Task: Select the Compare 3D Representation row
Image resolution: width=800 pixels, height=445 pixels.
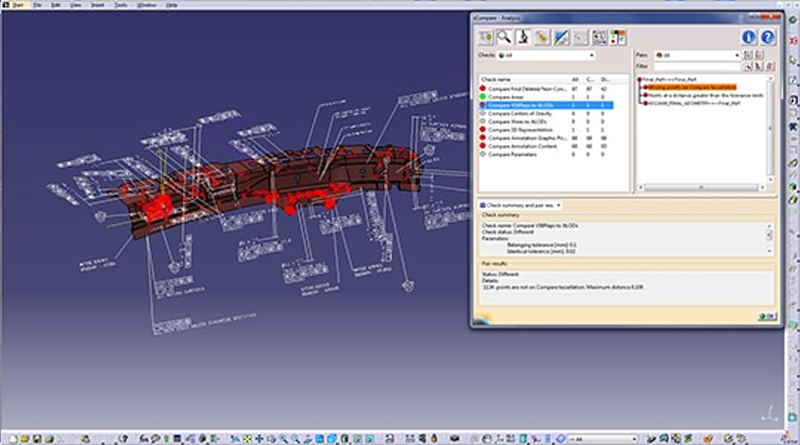Action: 545,130
